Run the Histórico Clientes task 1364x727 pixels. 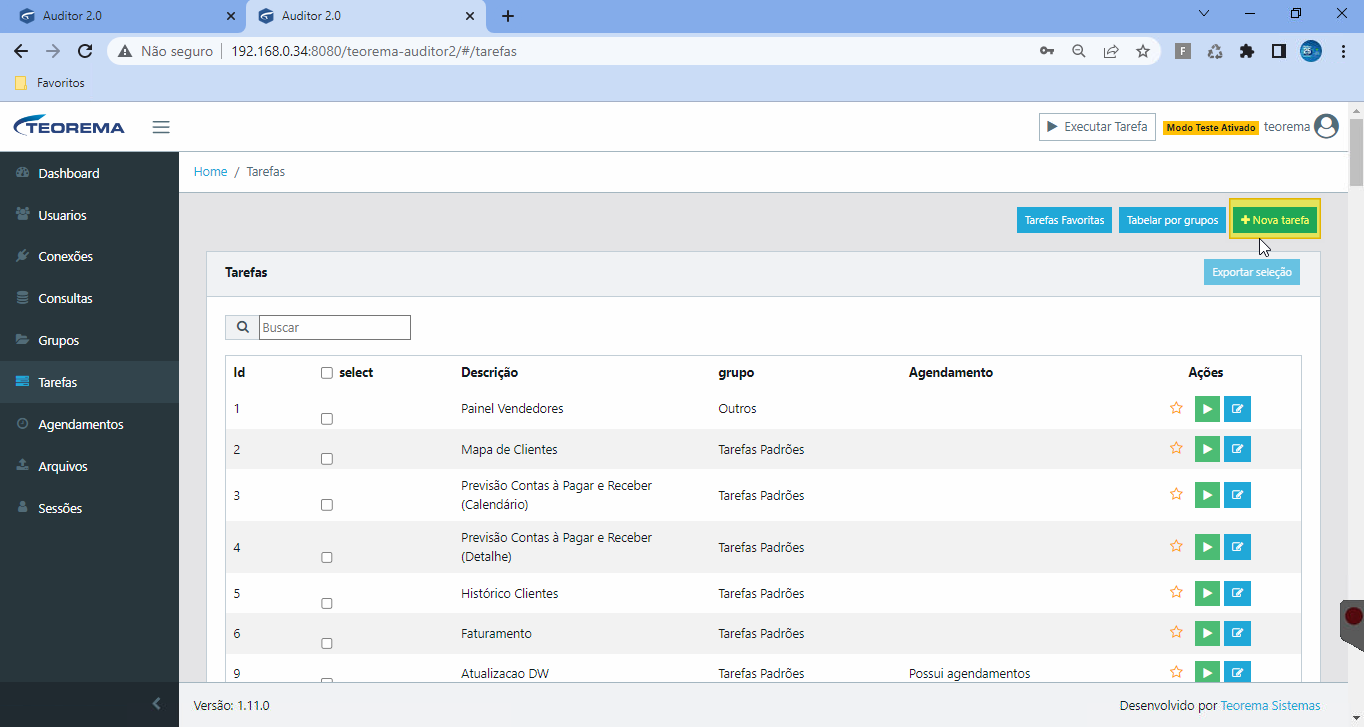pos(1207,593)
